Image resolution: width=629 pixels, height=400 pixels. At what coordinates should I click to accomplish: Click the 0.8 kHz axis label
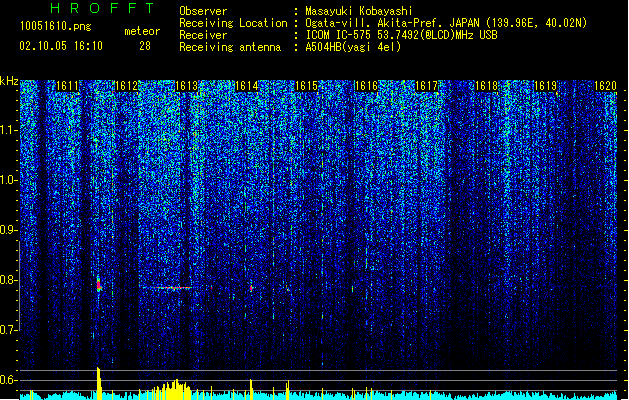pos(8,280)
